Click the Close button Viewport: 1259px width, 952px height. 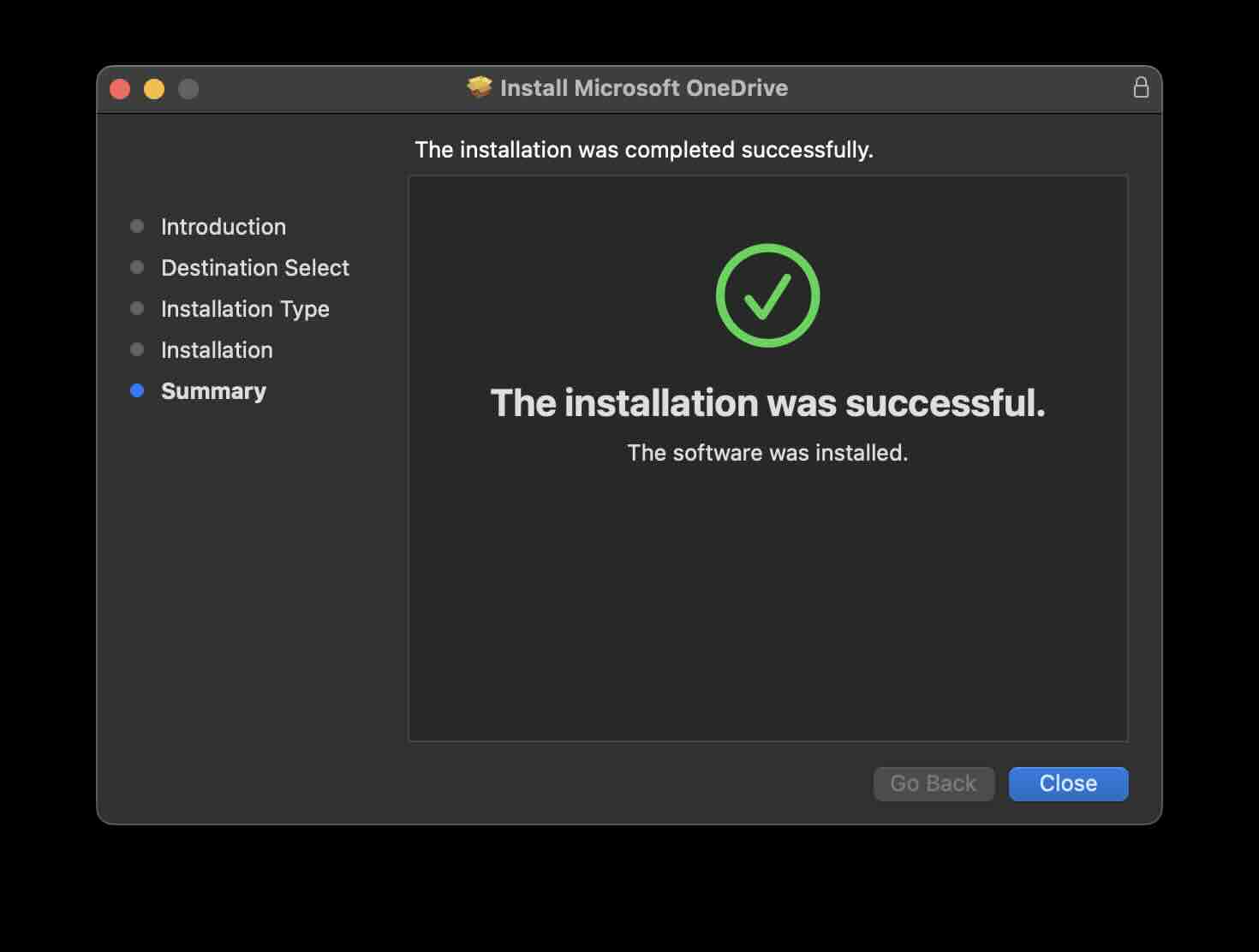1068,783
